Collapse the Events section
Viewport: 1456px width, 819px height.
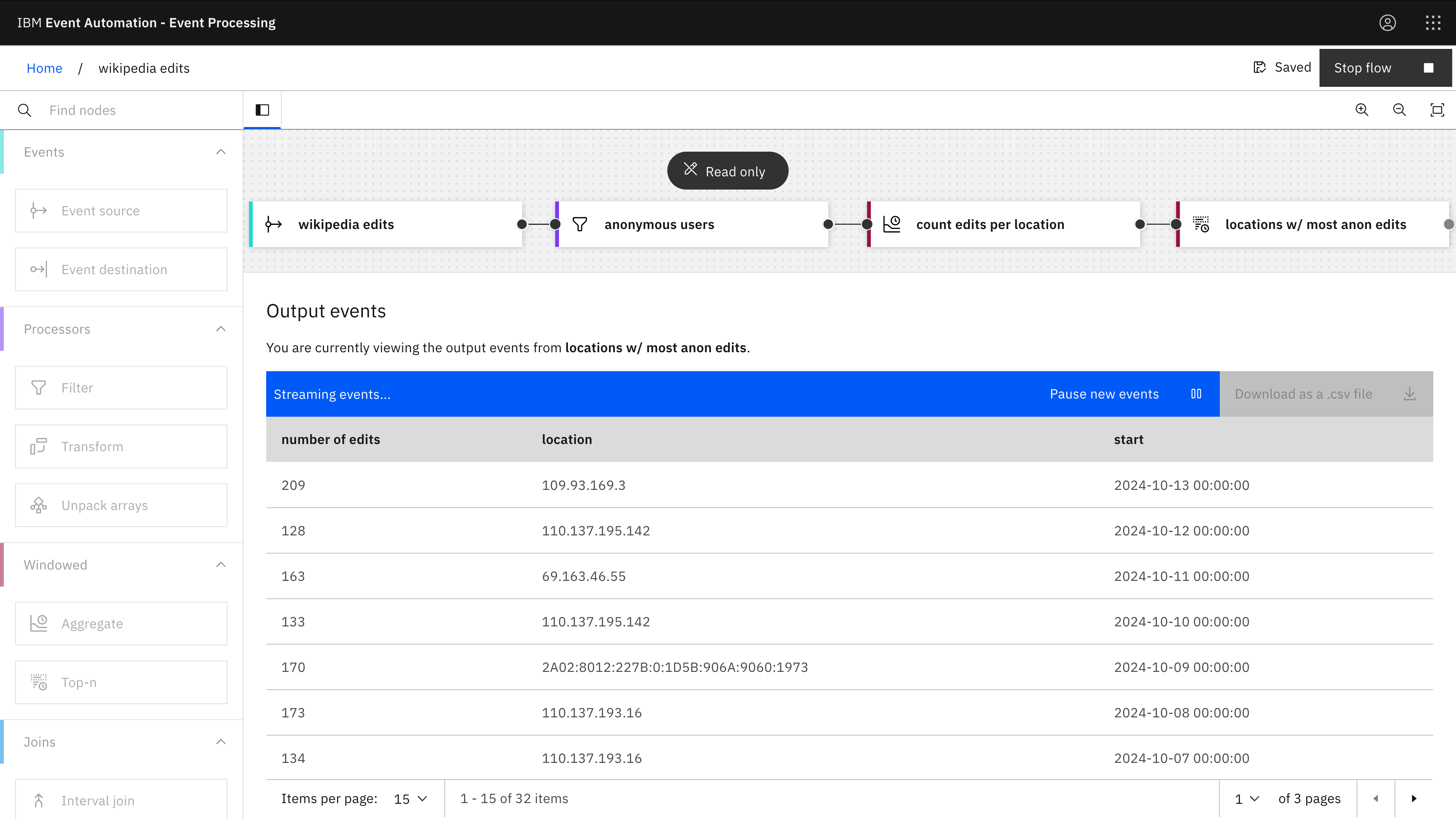click(221, 152)
